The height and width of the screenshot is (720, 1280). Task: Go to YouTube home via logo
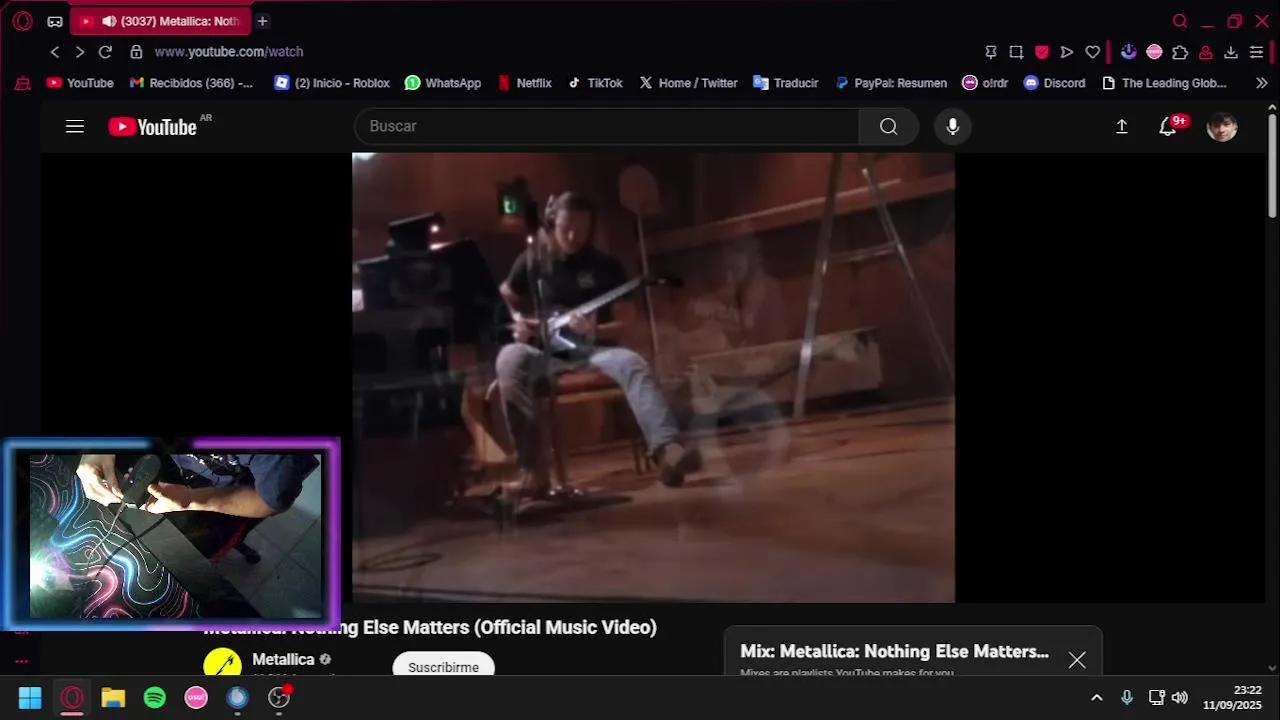coord(153,127)
